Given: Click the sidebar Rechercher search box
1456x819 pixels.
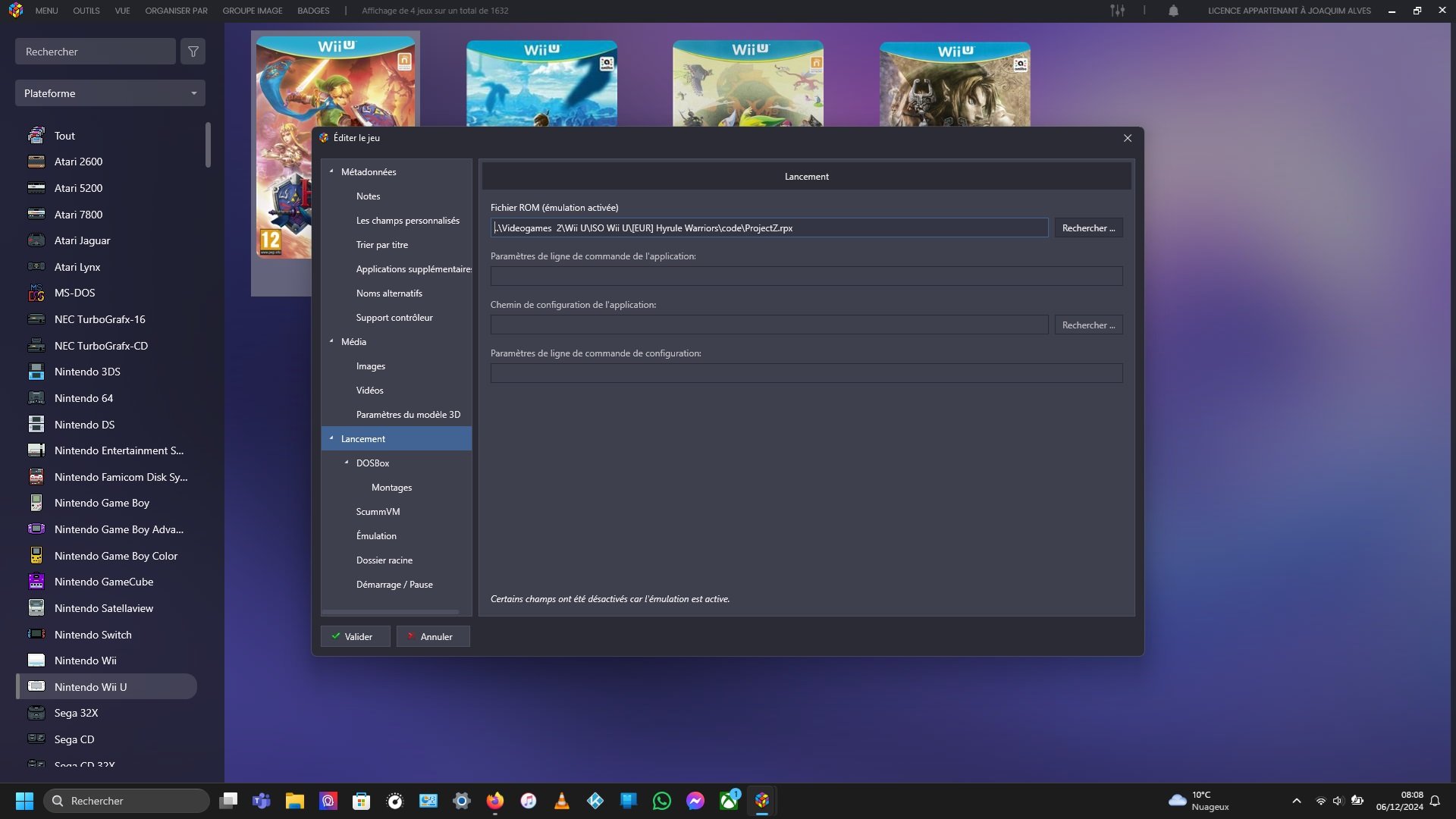Looking at the screenshot, I should [x=96, y=52].
